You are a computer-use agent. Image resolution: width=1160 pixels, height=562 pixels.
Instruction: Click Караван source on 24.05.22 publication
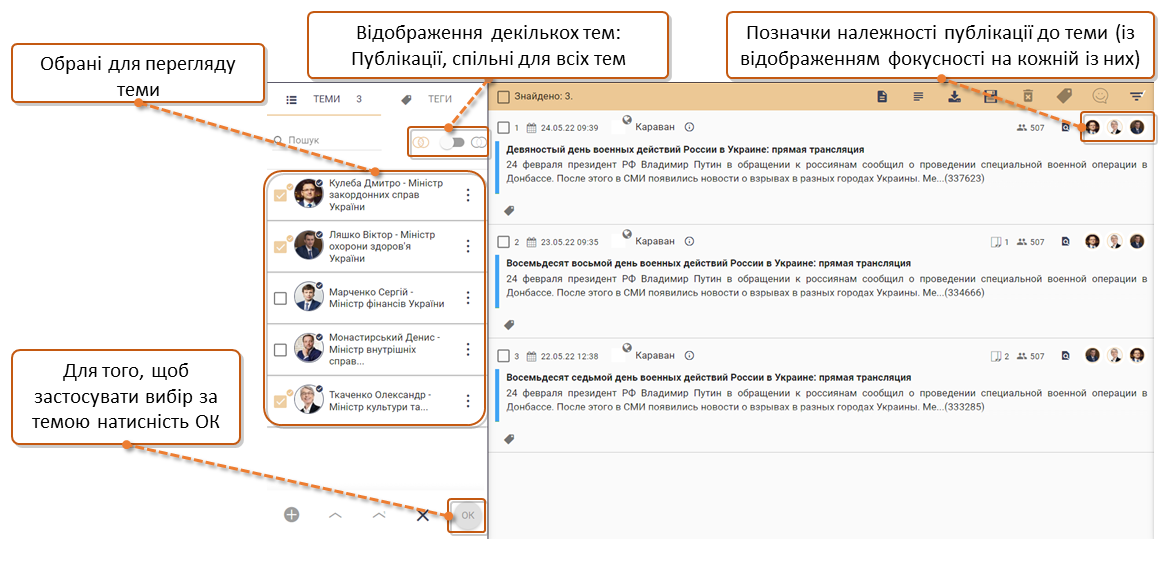(655, 127)
